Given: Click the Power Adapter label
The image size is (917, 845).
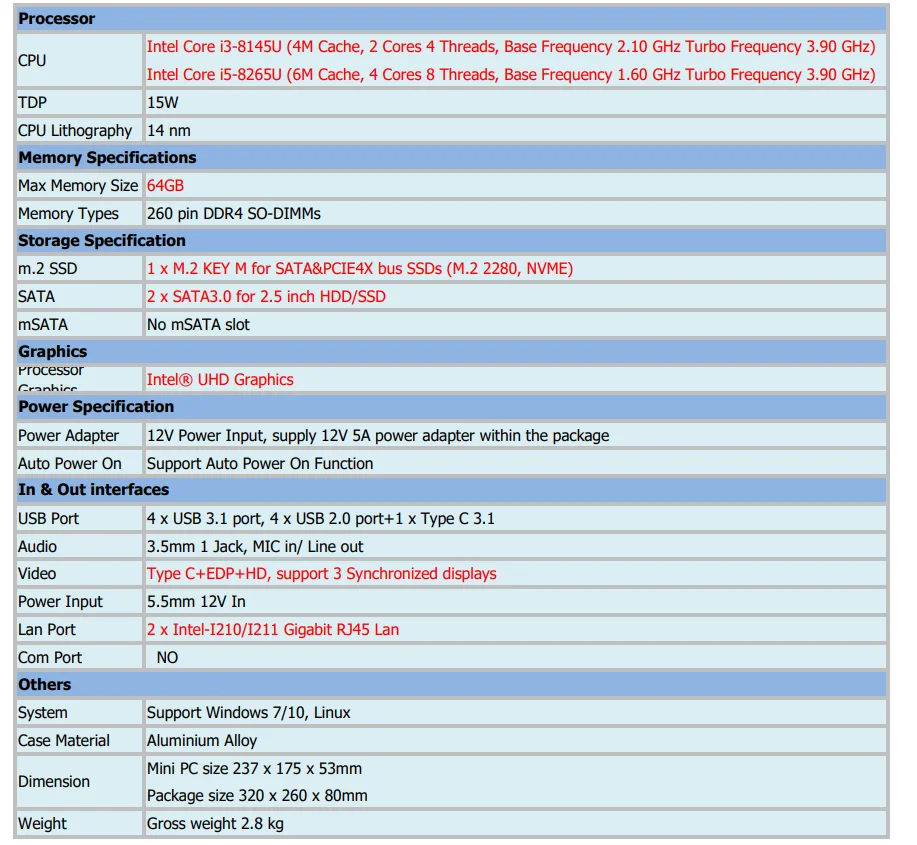Looking at the screenshot, I should pos(68,436).
